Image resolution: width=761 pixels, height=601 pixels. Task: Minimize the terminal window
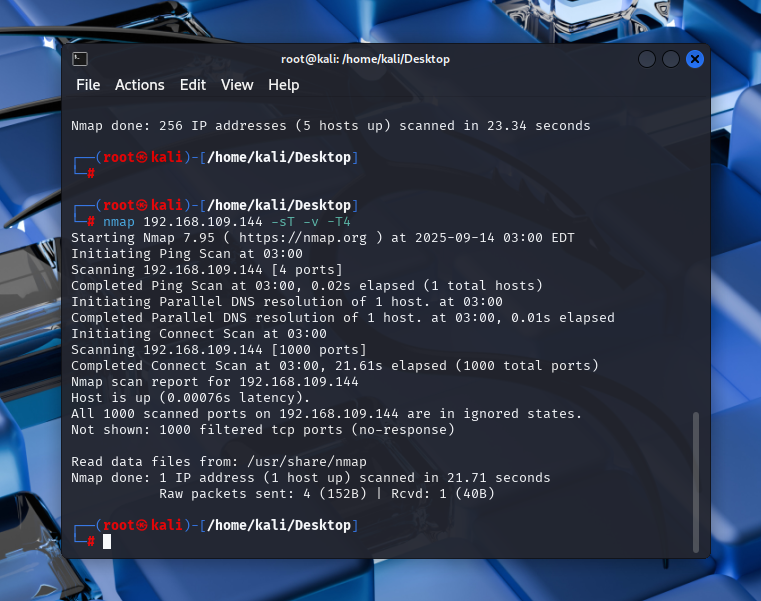coord(647,59)
